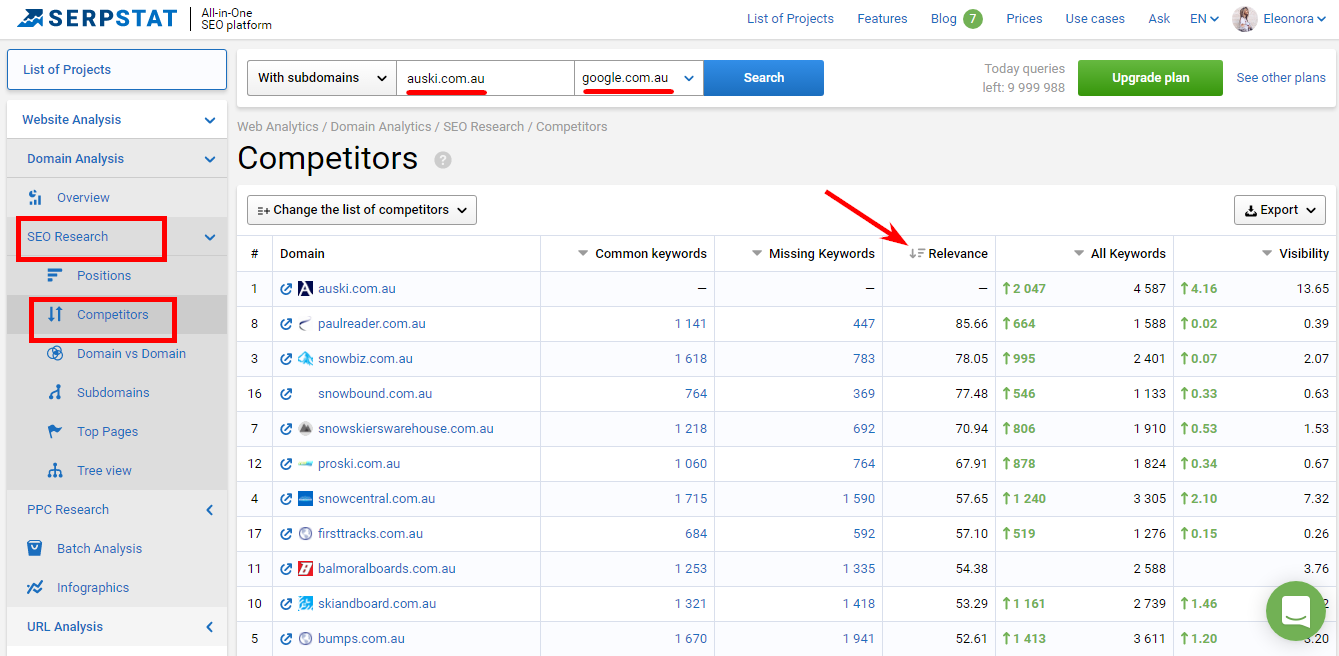Open the snowskierswarehouse.com.au domain link

[405, 429]
